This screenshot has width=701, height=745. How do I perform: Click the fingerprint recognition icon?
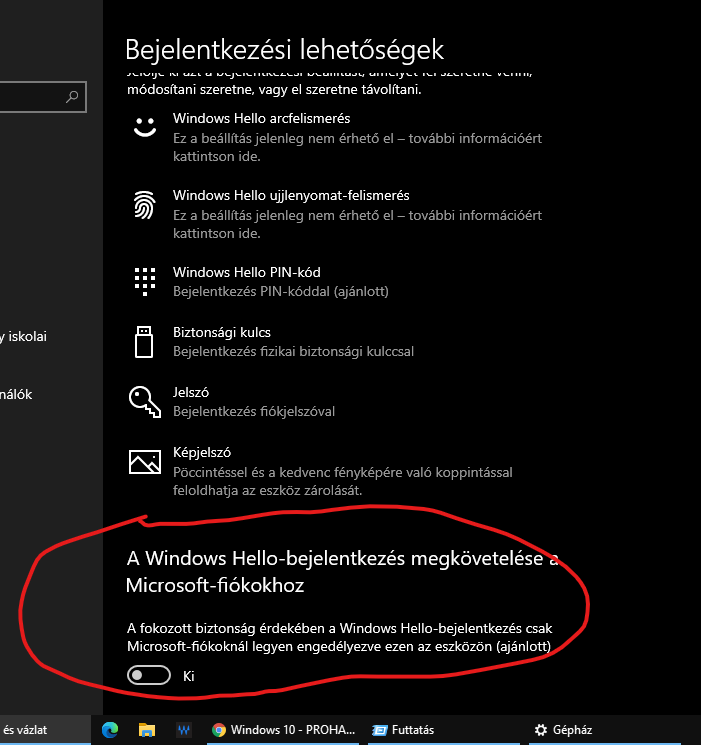pos(144,205)
